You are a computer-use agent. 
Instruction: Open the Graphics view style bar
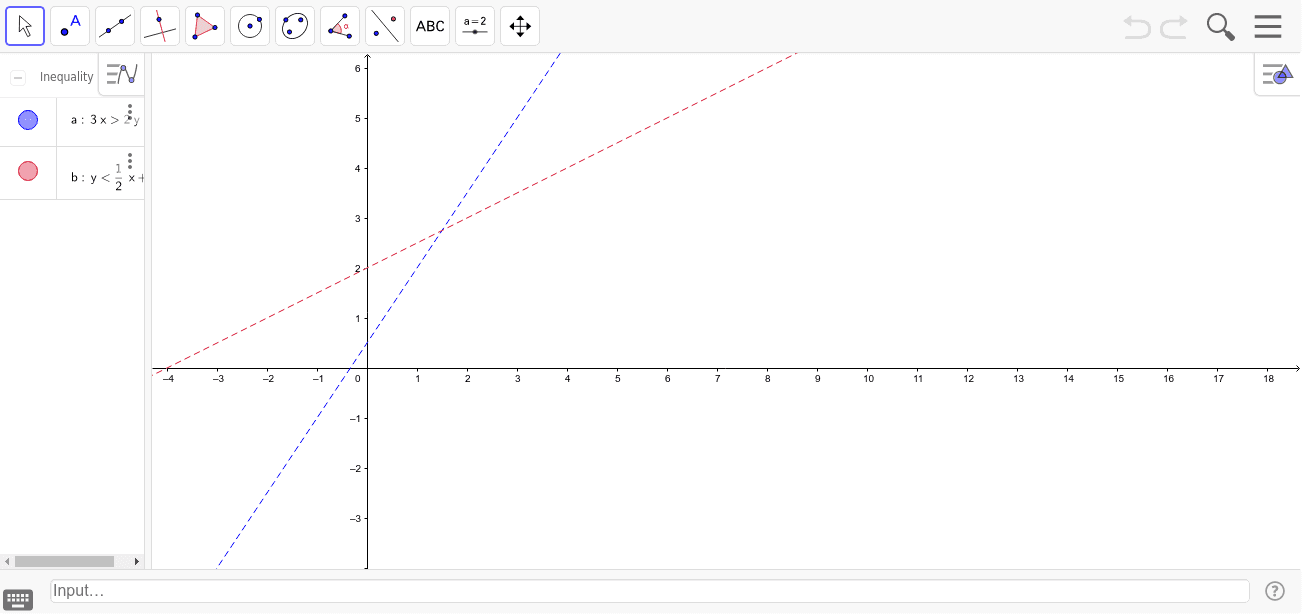(x=1276, y=74)
